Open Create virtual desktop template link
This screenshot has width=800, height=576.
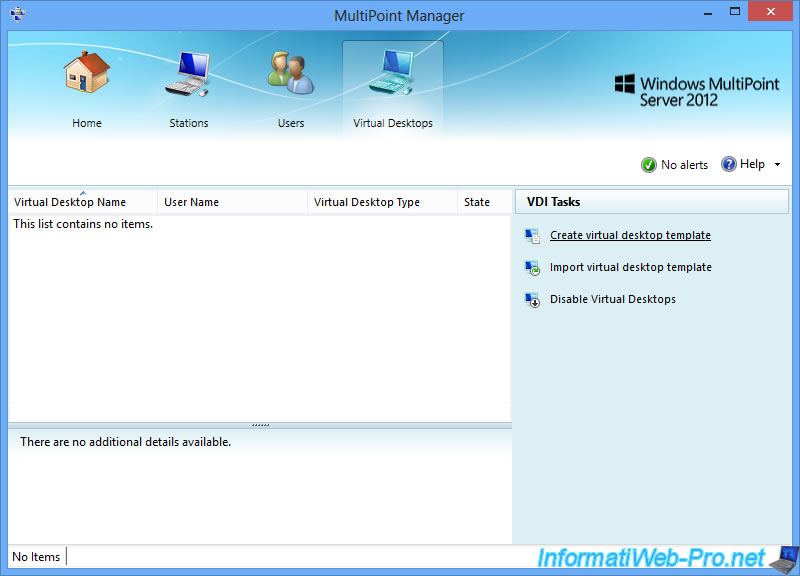click(x=630, y=235)
